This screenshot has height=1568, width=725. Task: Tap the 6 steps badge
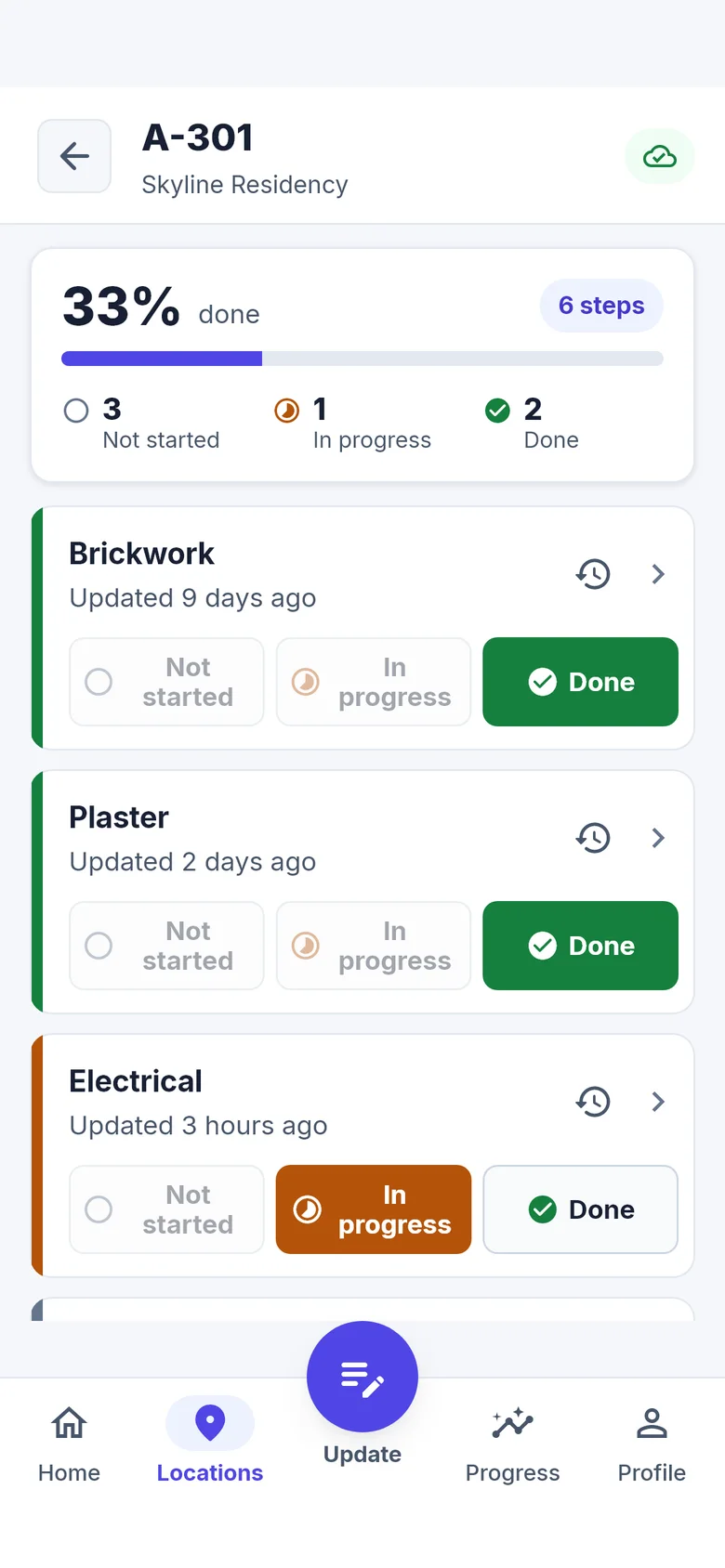pyautogui.click(x=601, y=306)
